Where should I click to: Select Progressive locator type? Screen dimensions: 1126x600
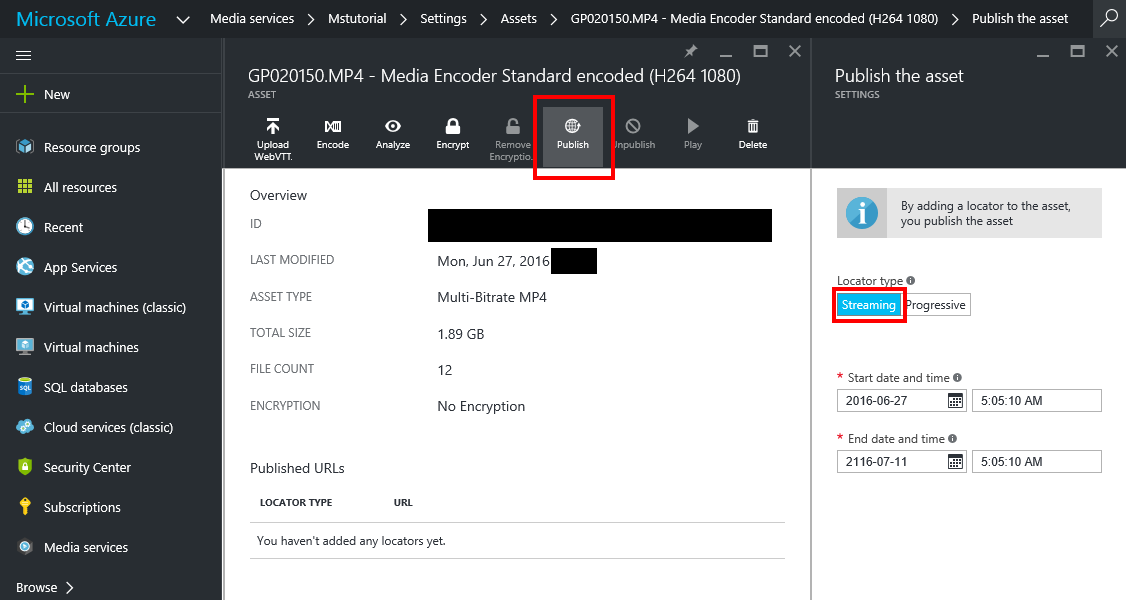pos(936,305)
